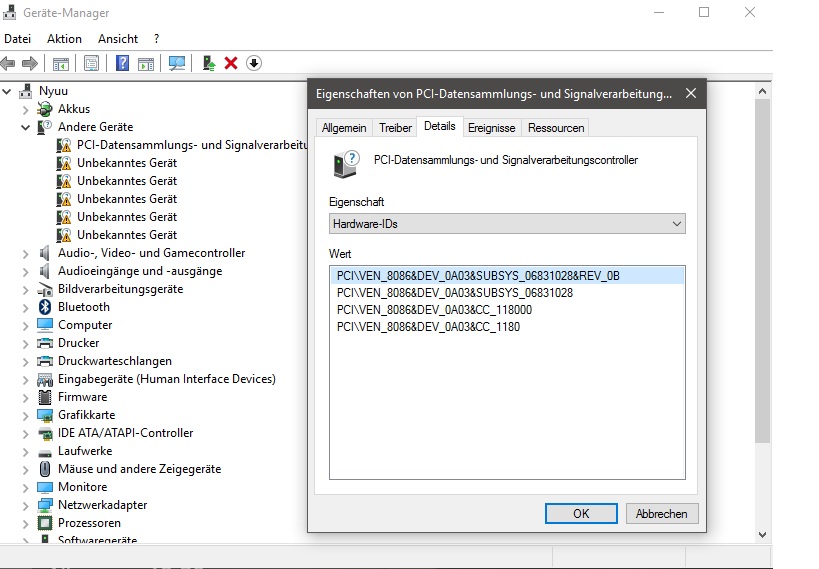Expand the Netzwerkadapter category

tap(26, 505)
